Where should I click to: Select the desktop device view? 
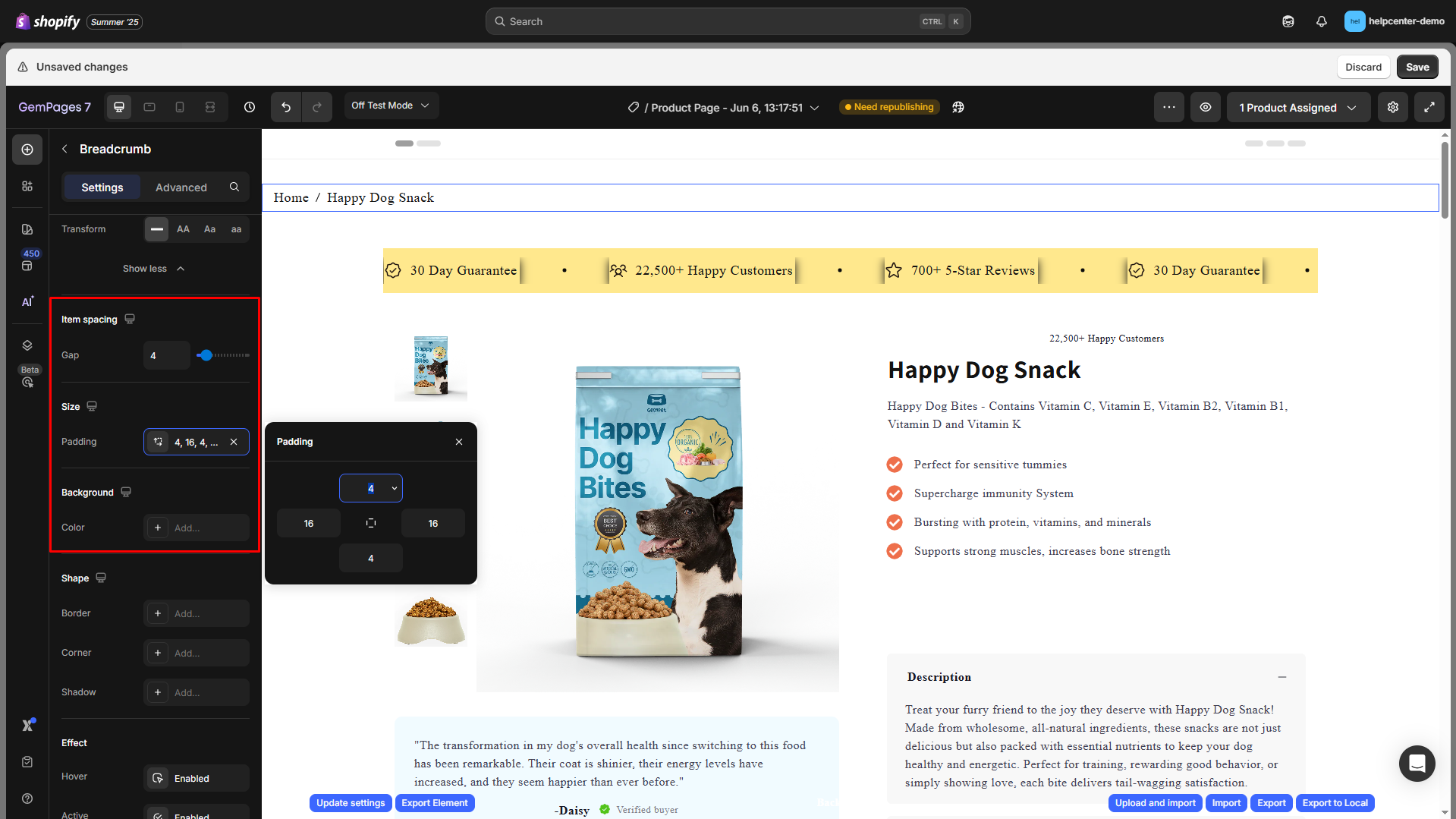click(119, 107)
